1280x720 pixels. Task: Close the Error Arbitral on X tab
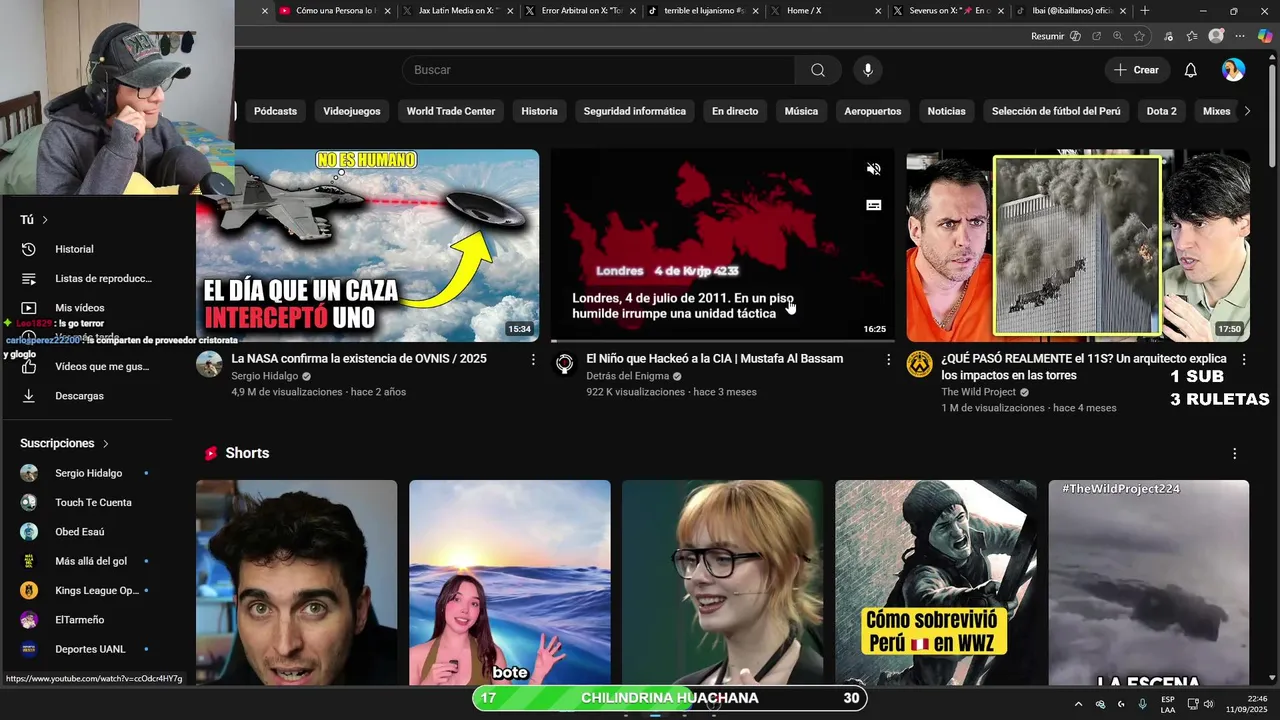click(x=633, y=11)
